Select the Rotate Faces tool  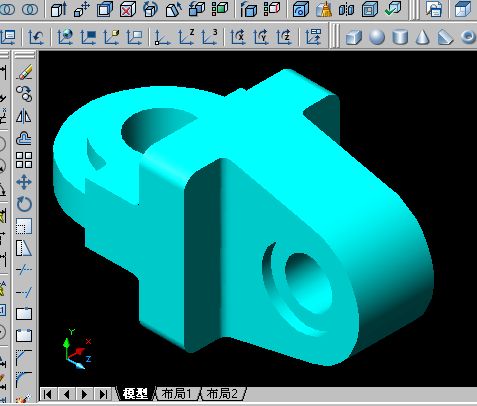(150, 9)
